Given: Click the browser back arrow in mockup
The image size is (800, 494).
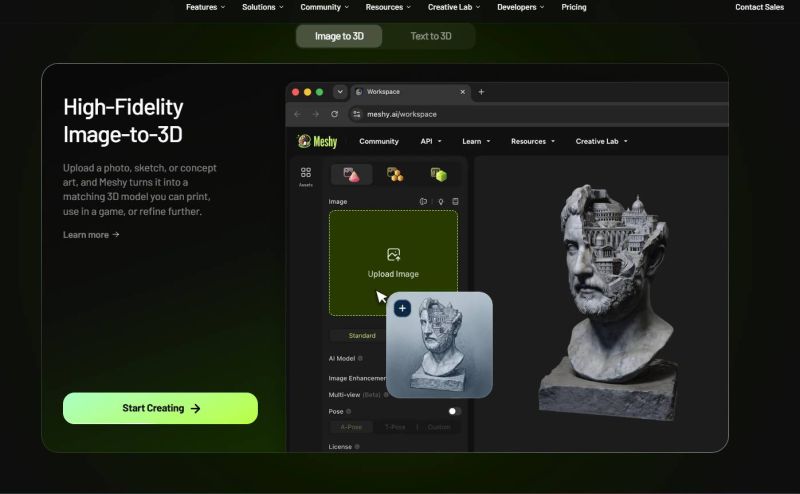Looking at the screenshot, I should tap(297, 114).
